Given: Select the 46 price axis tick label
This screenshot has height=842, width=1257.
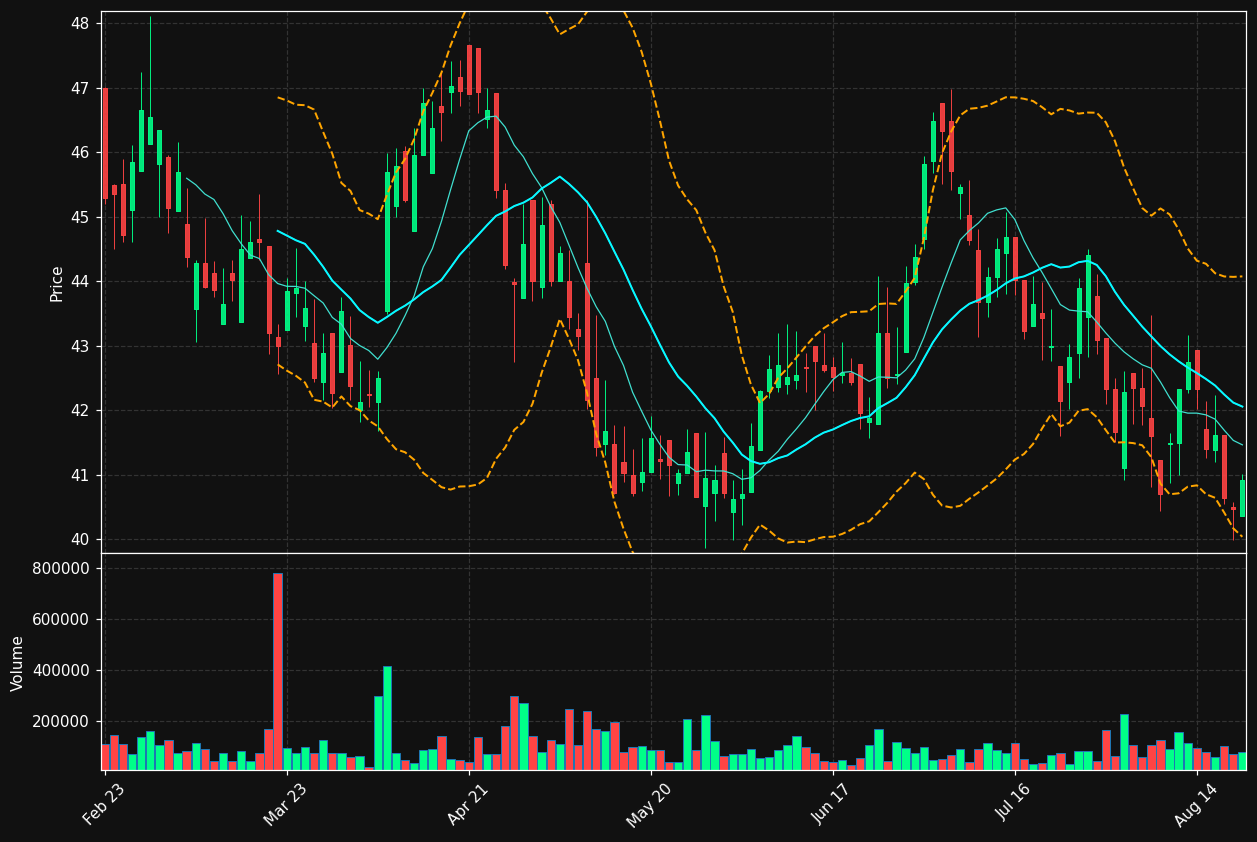Looking at the screenshot, I should pos(81,152).
